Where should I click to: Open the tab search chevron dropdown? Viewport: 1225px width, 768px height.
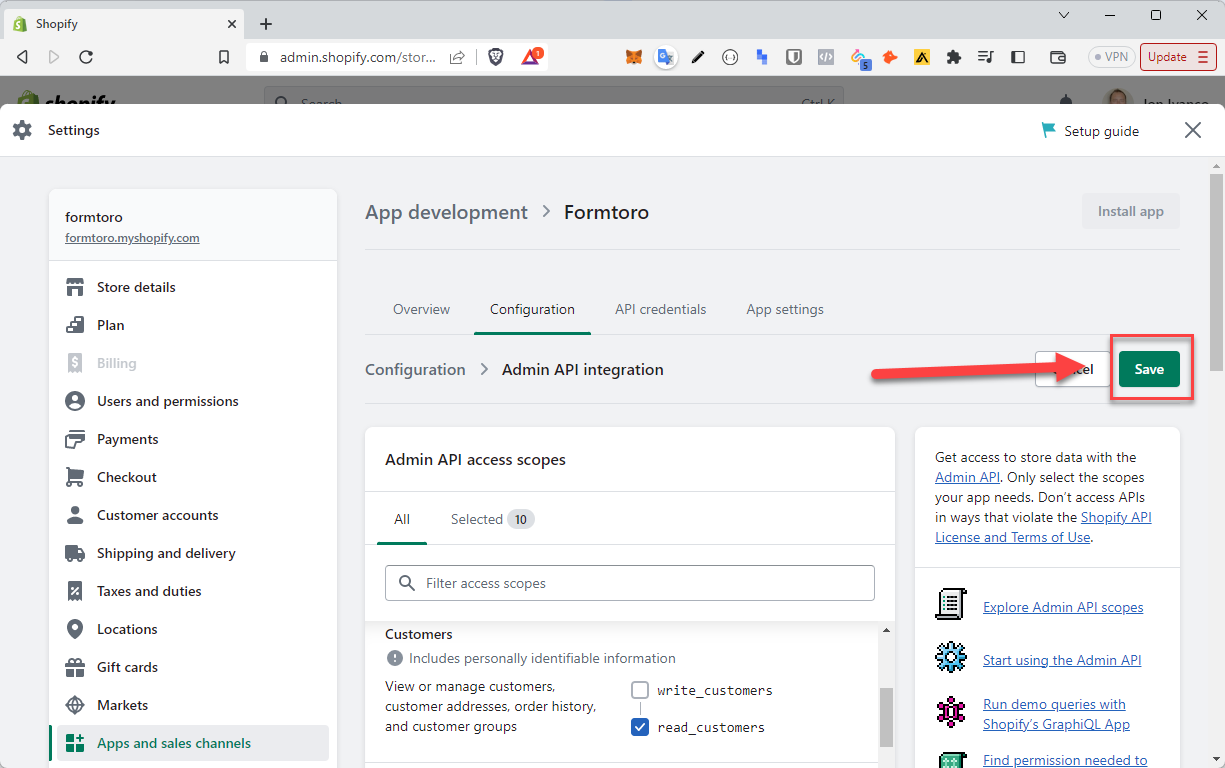pyautogui.click(x=1063, y=15)
